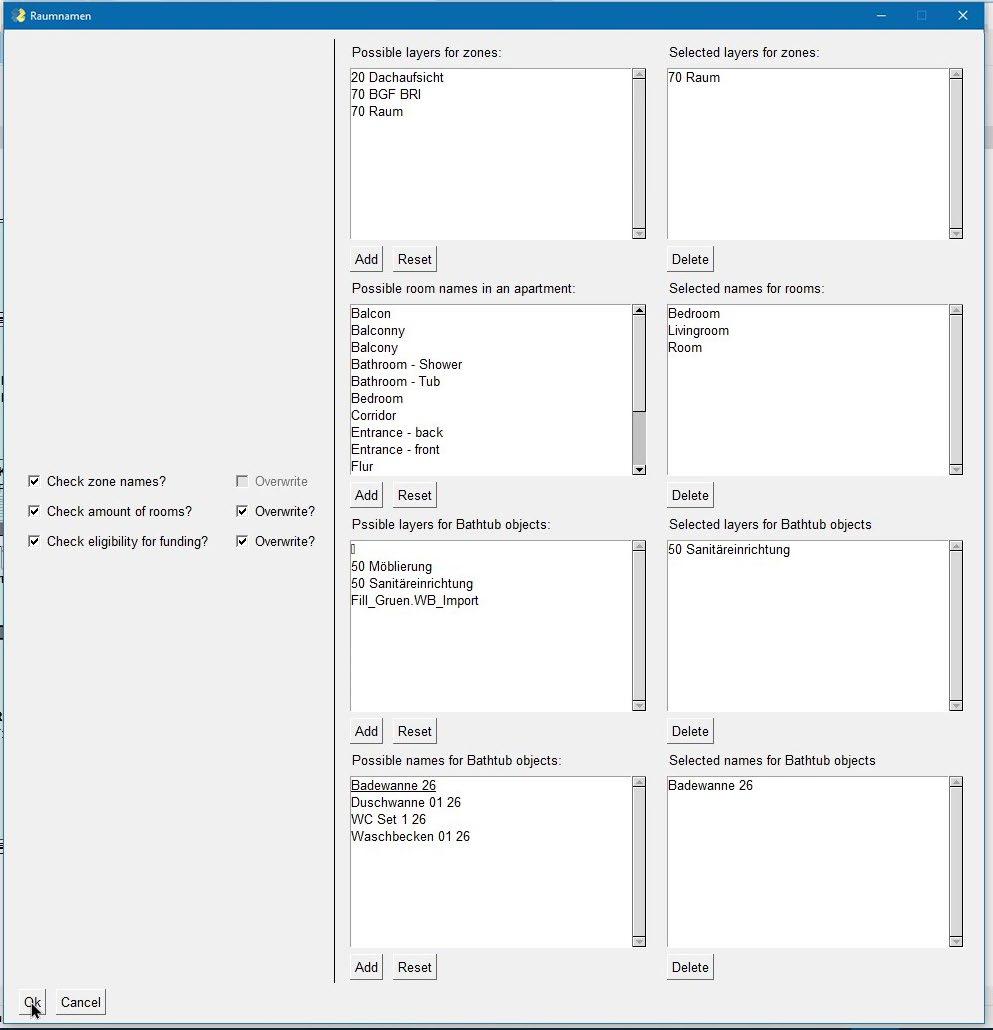Toggle the Check zone names checkbox
The image size is (993, 1030).
(34, 481)
